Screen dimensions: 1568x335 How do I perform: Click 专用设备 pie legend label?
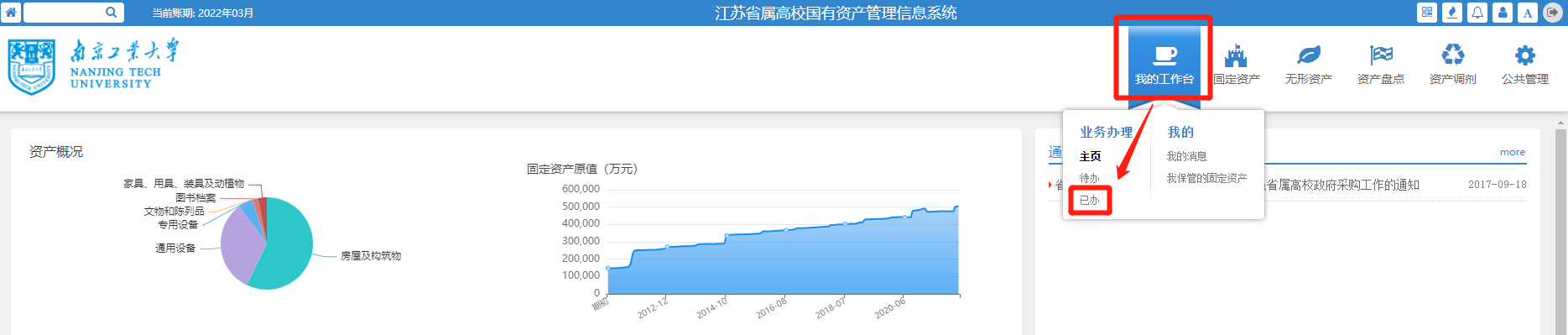point(178,224)
